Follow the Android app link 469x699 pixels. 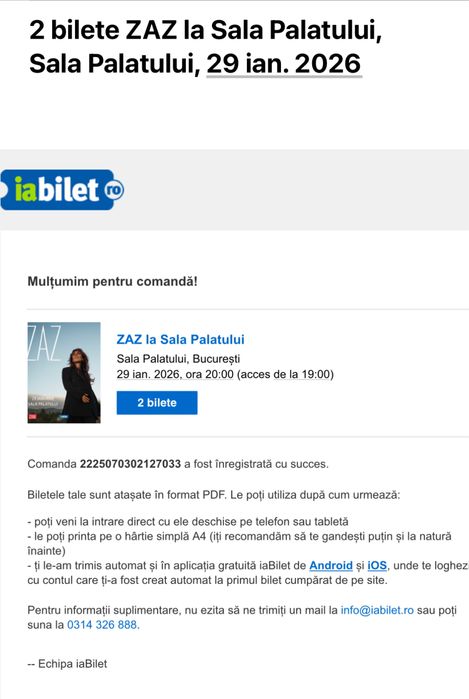[331, 565]
